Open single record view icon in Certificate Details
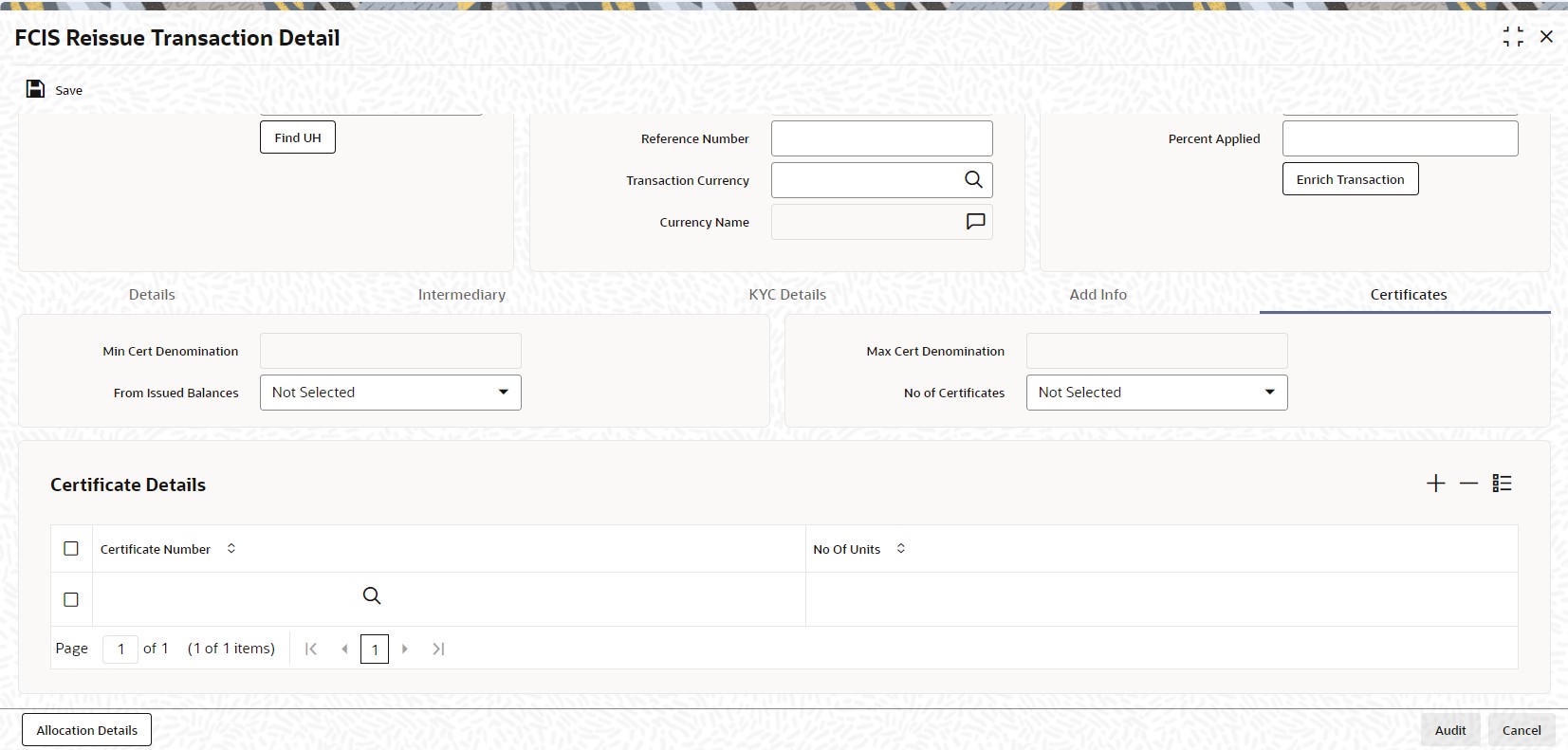Image resolution: width=1568 pixels, height=750 pixels. (1502, 484)
